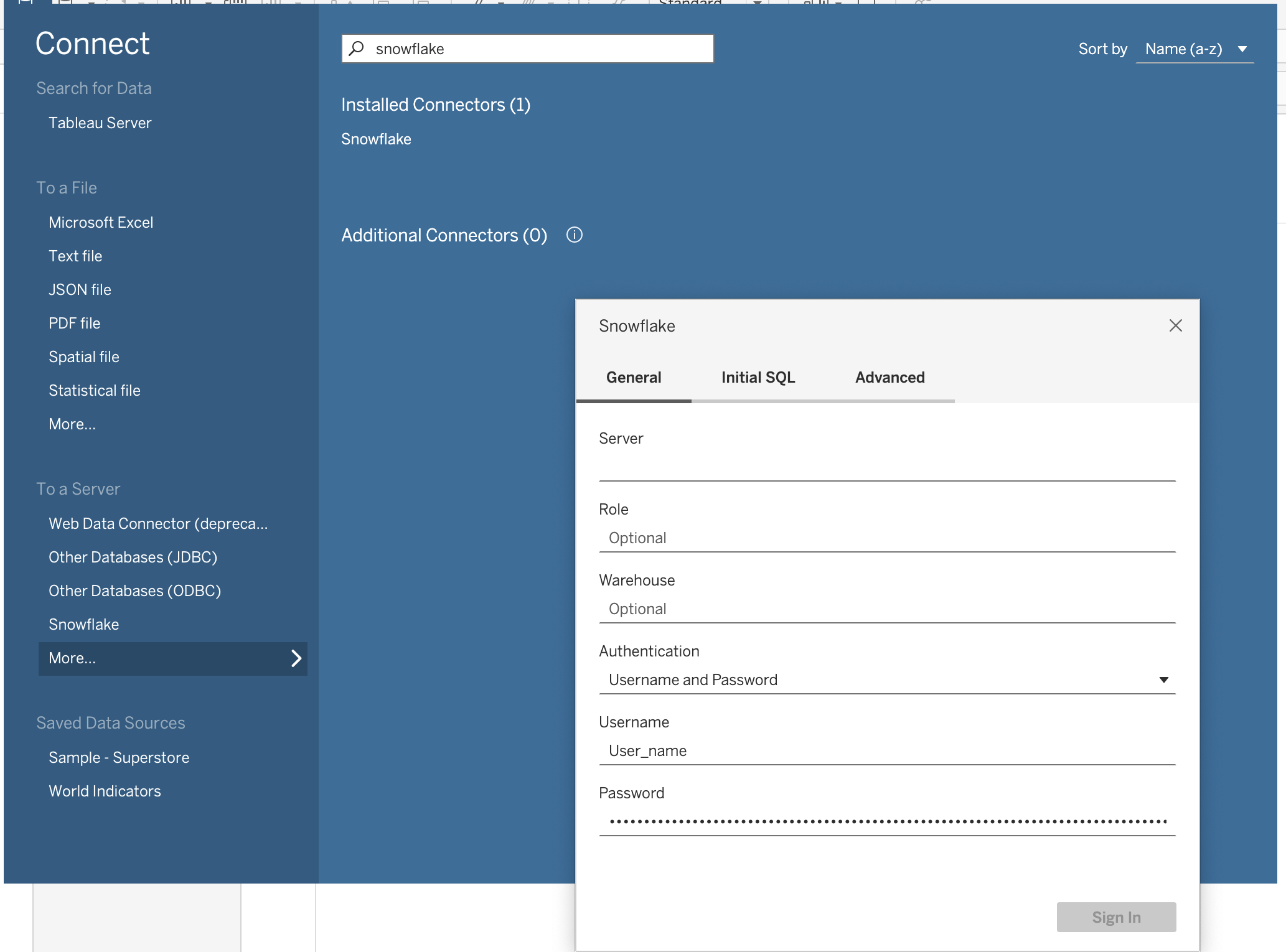Click the Warehouse optional field
The height and width of the screenshot is (952, 1286).
886,609
